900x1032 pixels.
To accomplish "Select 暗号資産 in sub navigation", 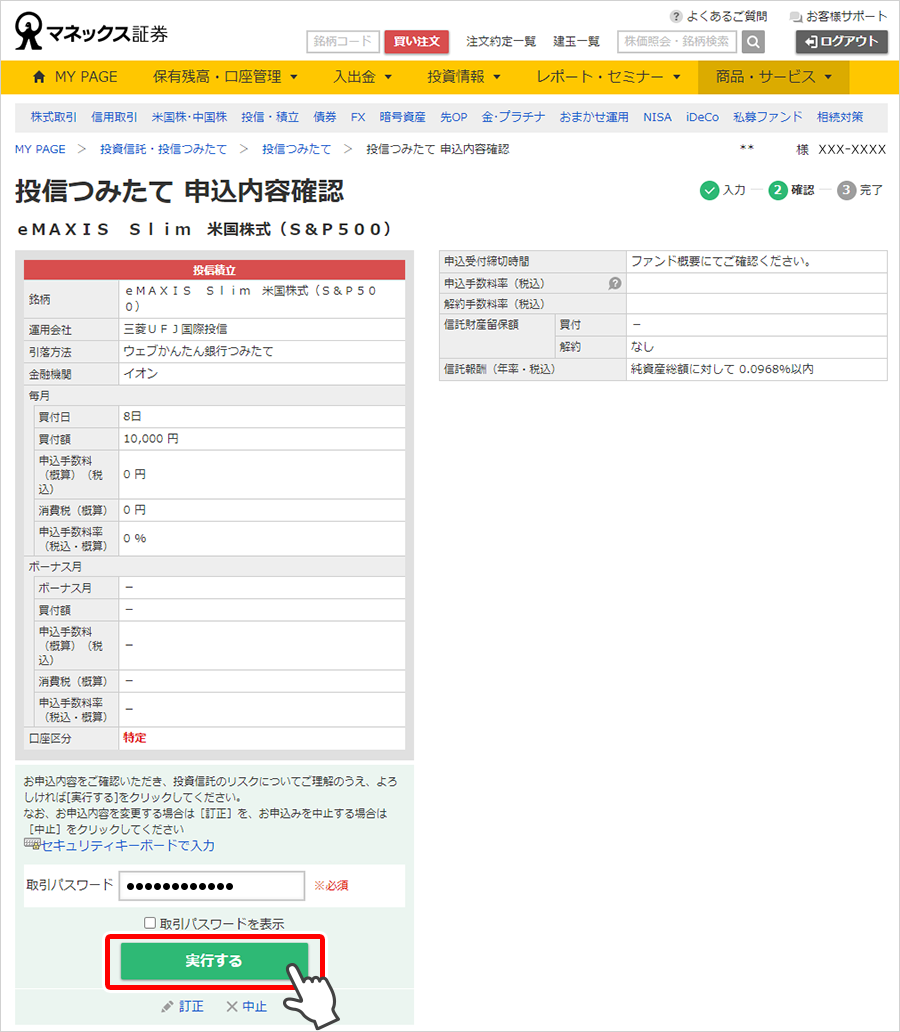I will (402, 117).
